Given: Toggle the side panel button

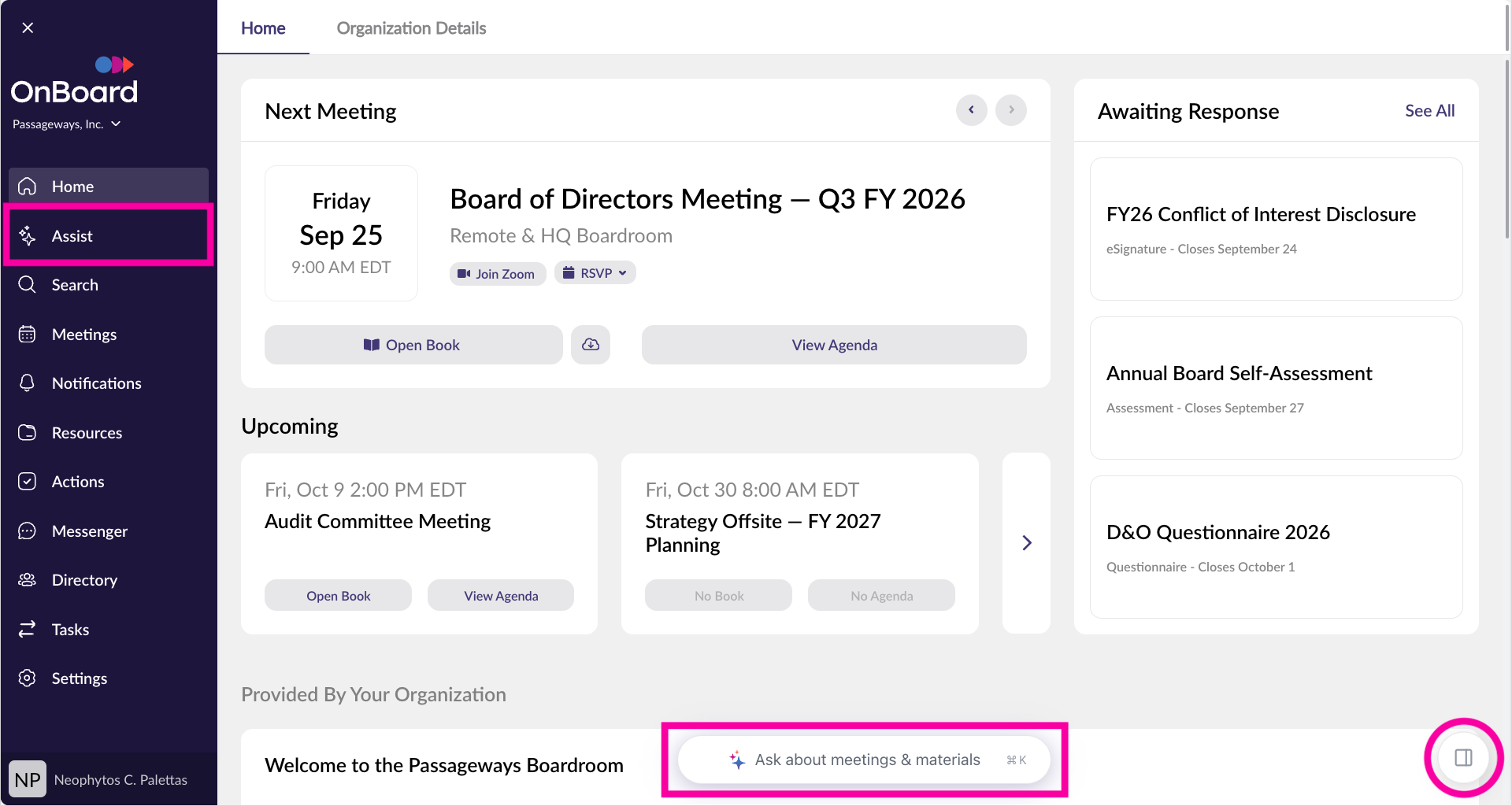Looking at the screenshot, I should [x=1463, y=758].
